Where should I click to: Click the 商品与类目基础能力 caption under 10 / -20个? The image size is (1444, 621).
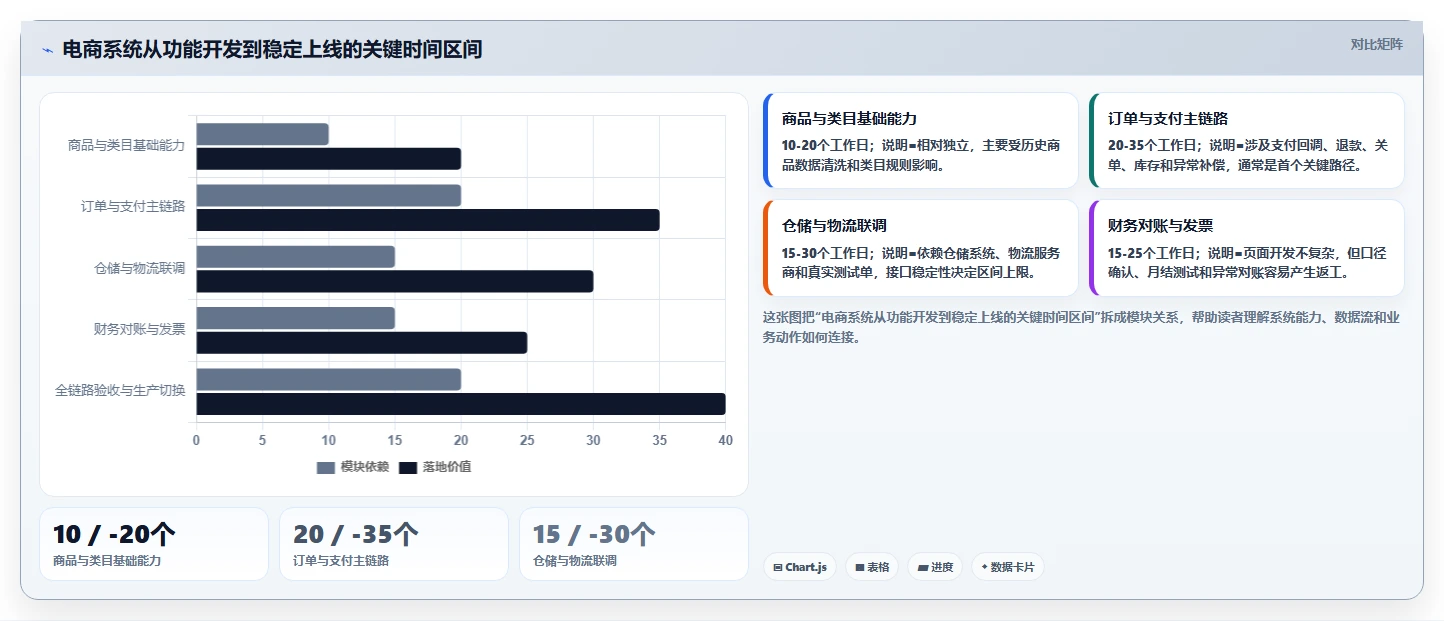click(x=107, y=561)
